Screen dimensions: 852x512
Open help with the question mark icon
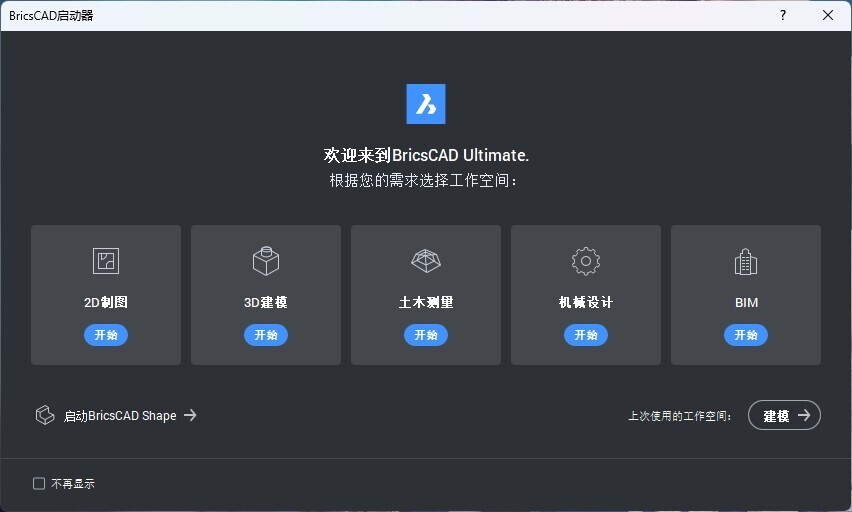(x=782, y=15)
